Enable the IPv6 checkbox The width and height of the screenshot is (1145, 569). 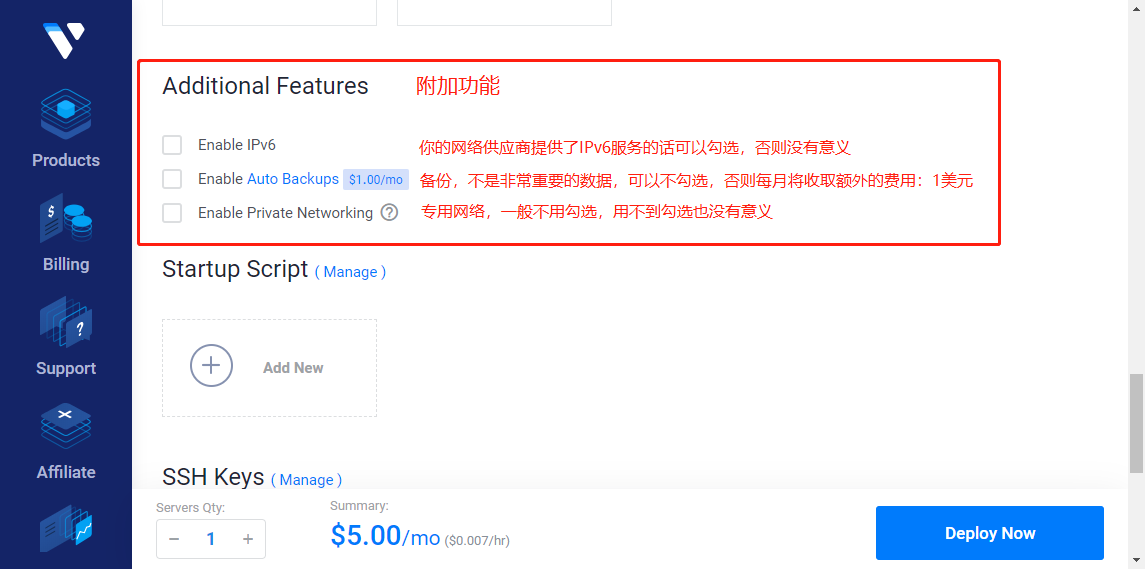(172, 145)
